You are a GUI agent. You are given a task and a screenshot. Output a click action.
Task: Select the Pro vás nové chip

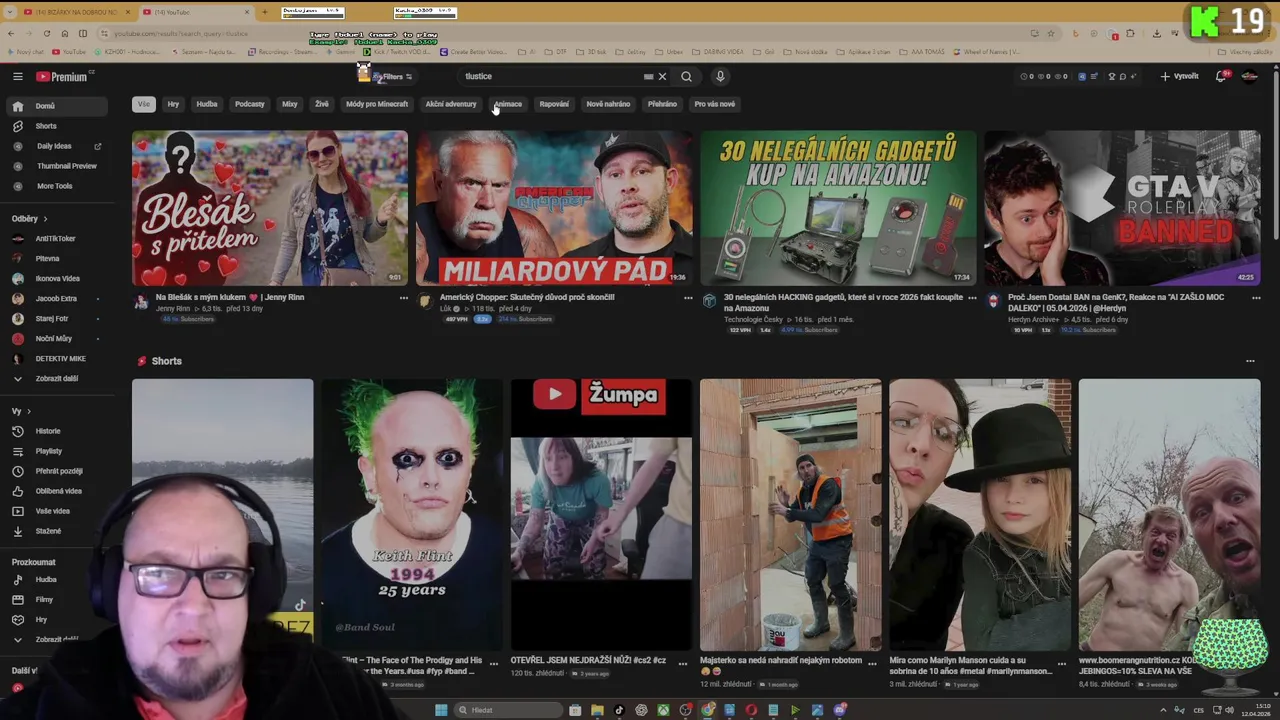[714, 104]
